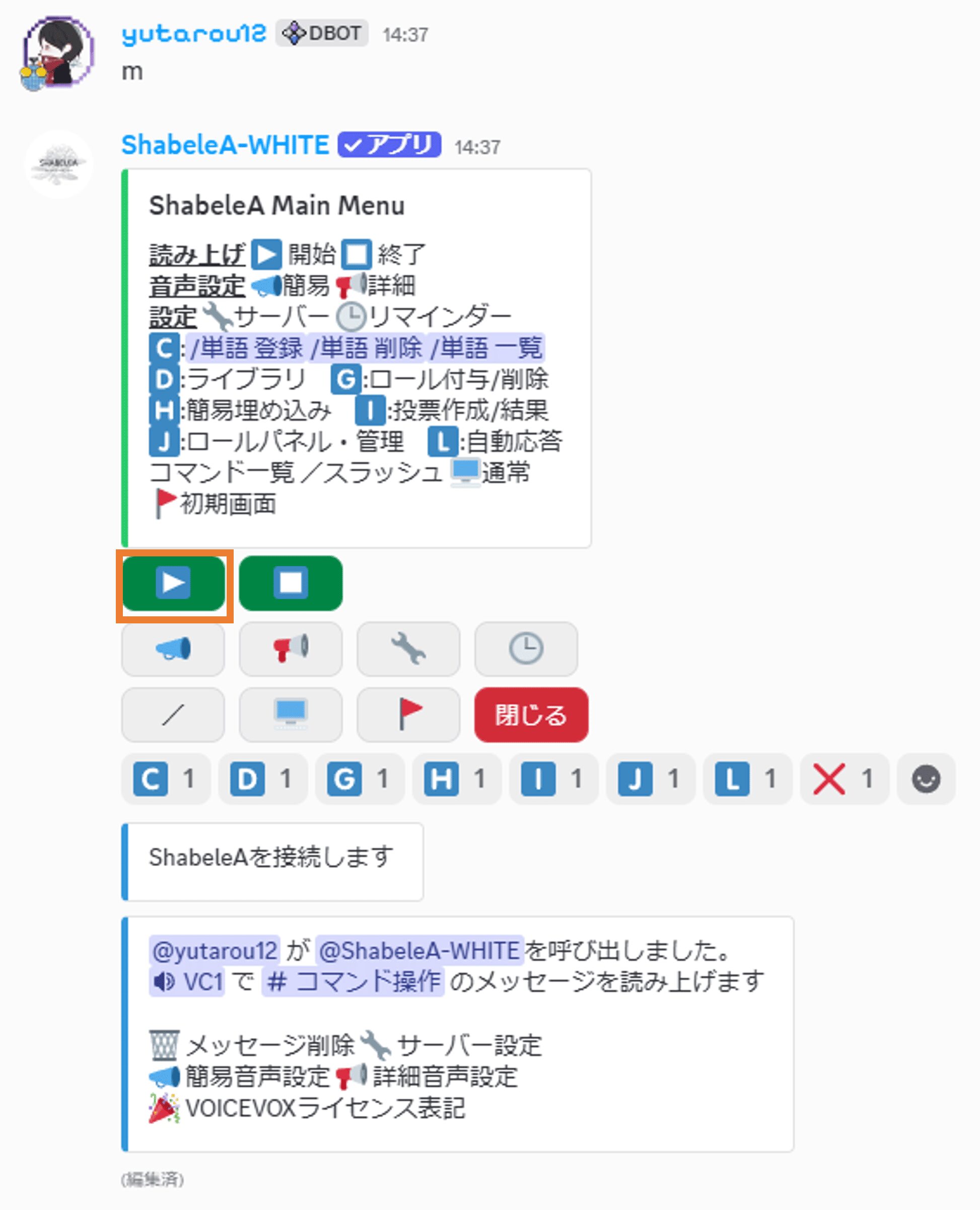Screen dimensions: 980x1210
Task: Click the green stop button
Action: [x=291, y=583]
